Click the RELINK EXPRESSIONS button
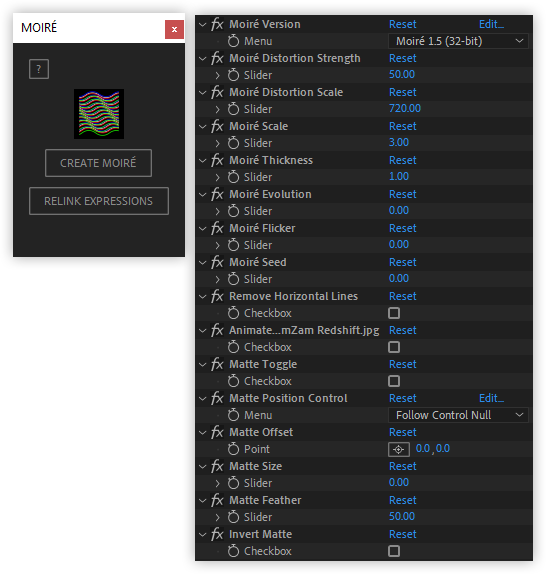This screenshot has width=546, height=574. click(x=99, y=201)
